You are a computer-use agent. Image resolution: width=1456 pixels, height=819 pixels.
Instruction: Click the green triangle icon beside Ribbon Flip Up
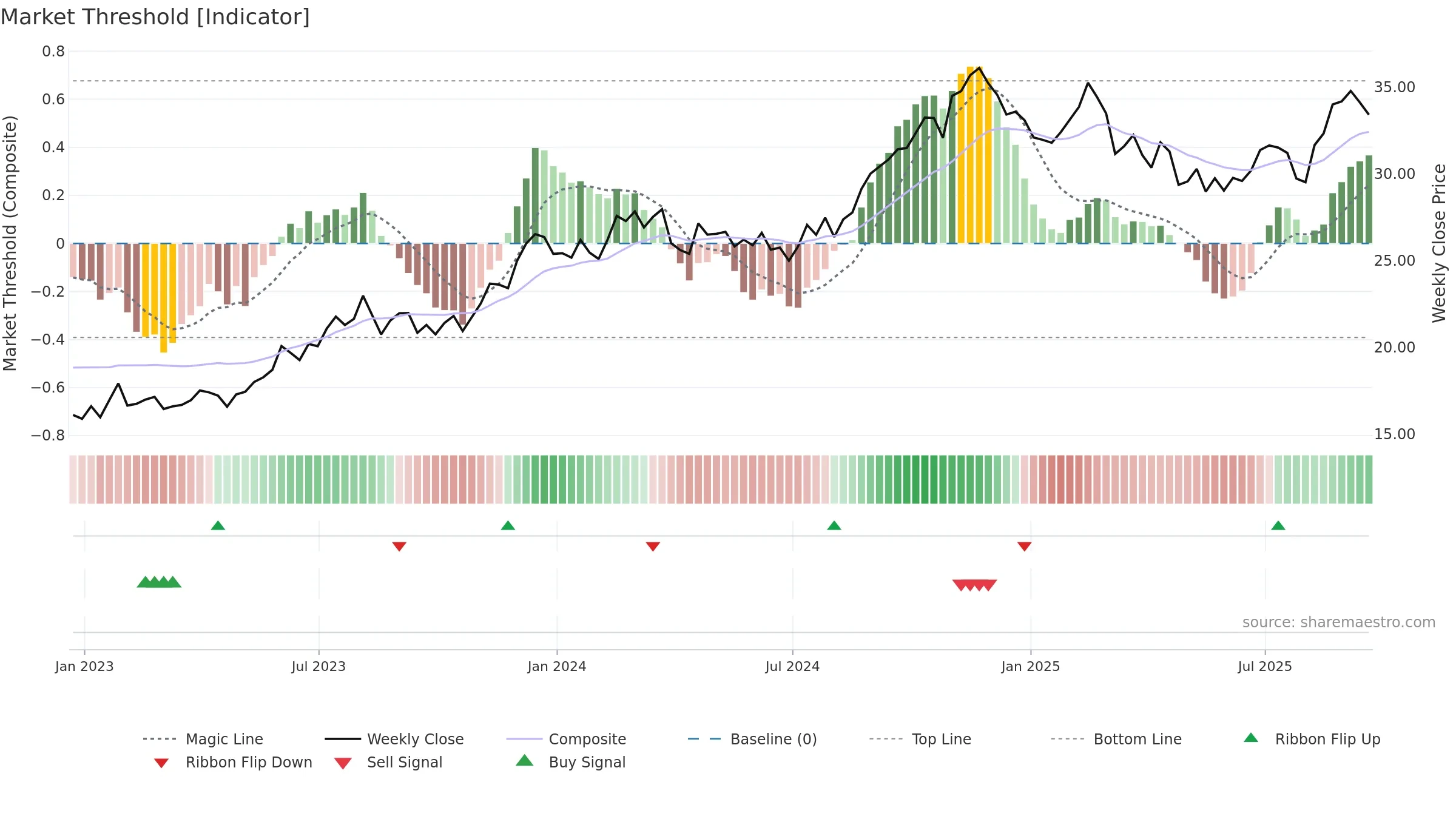click(1251, 738)
